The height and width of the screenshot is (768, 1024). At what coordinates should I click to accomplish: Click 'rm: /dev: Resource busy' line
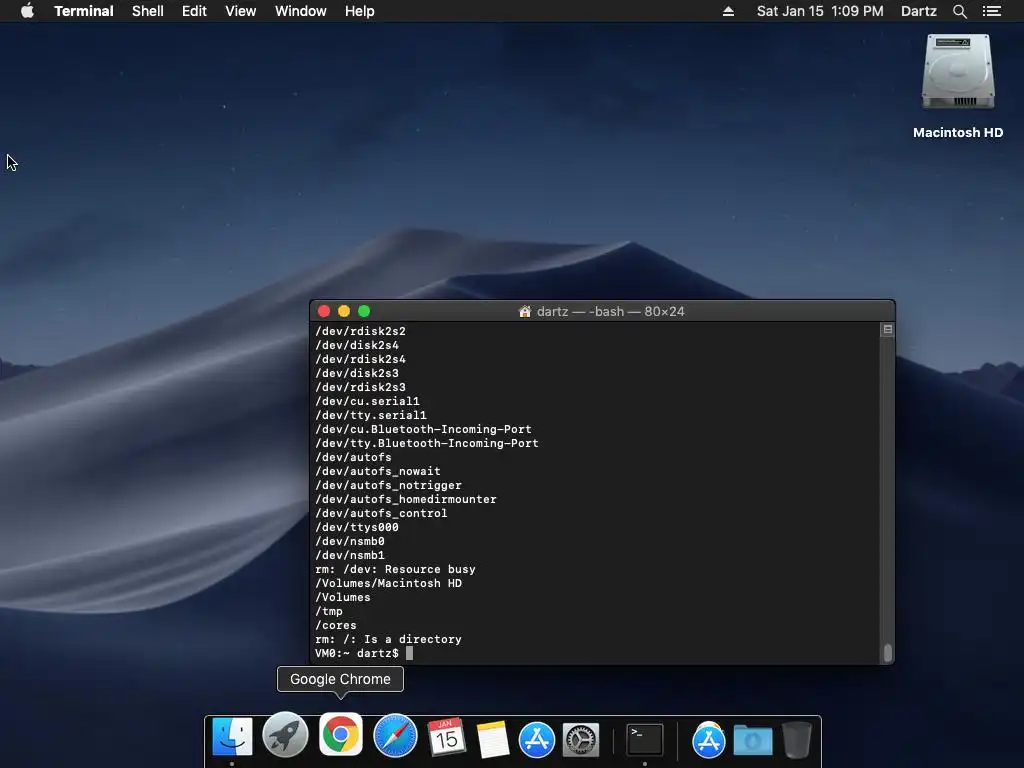pos(395,569)
